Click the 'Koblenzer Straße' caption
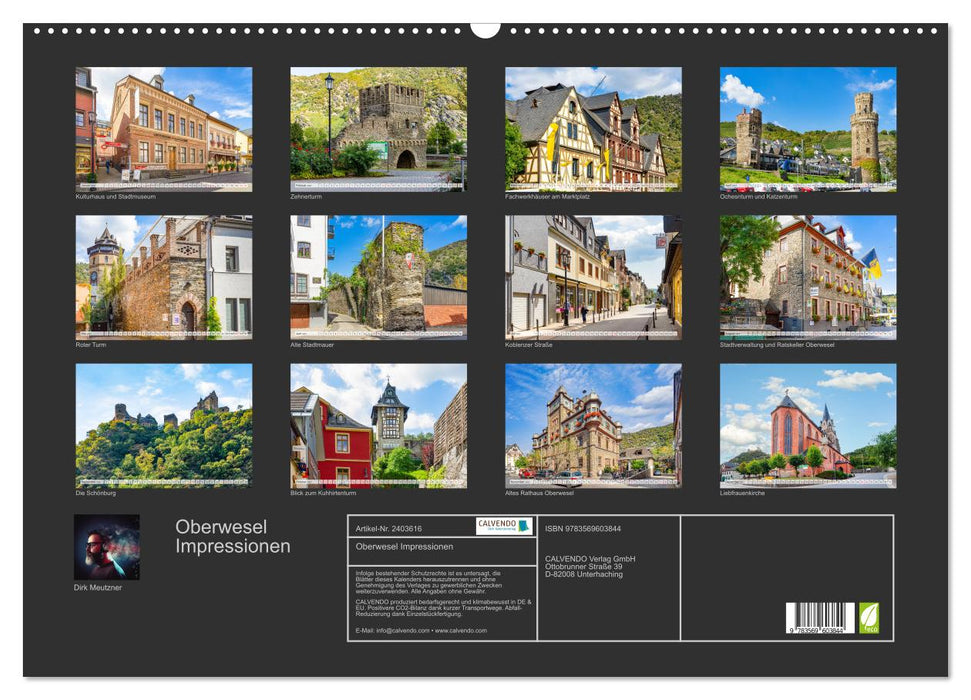 [x=529, y=345]
